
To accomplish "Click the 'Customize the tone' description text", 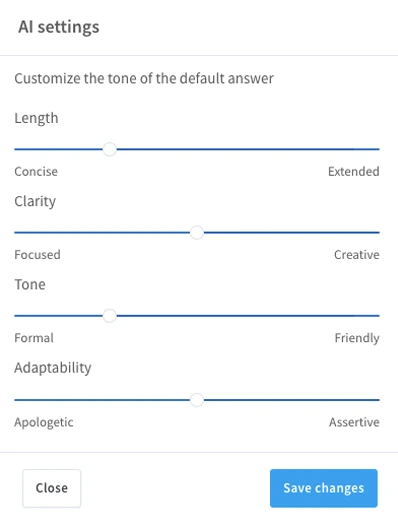I will (144, 79).
